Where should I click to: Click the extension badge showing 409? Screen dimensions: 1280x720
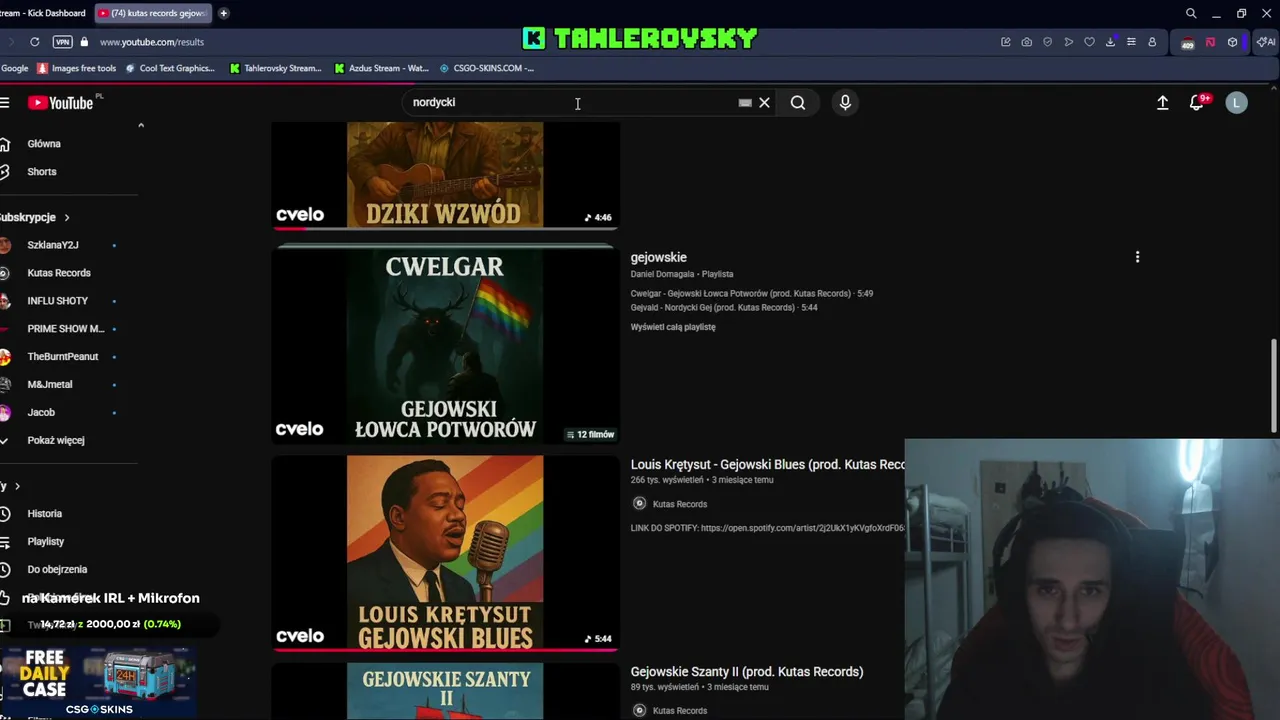pyautogui.click(x=1187, y=43)
